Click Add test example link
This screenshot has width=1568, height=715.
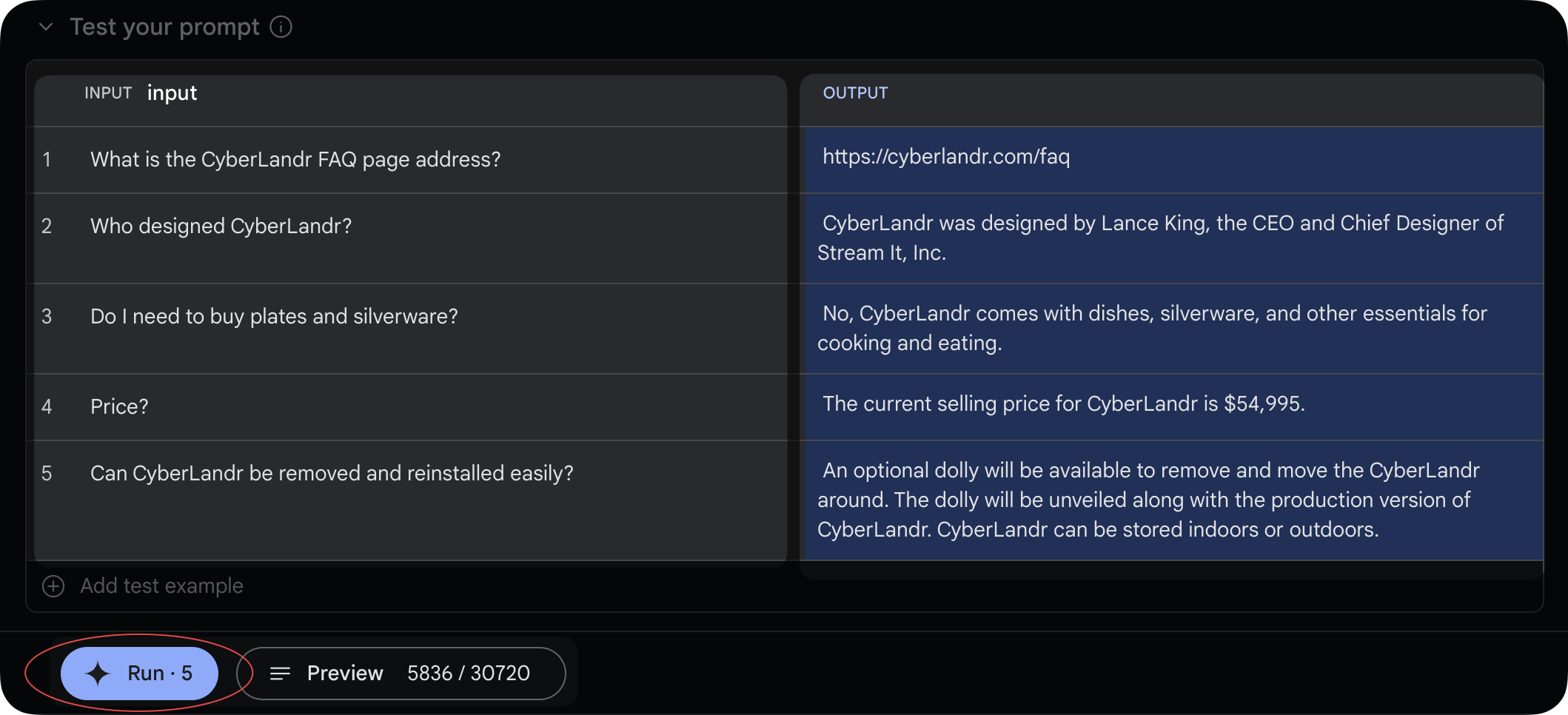tap(161, 586)
